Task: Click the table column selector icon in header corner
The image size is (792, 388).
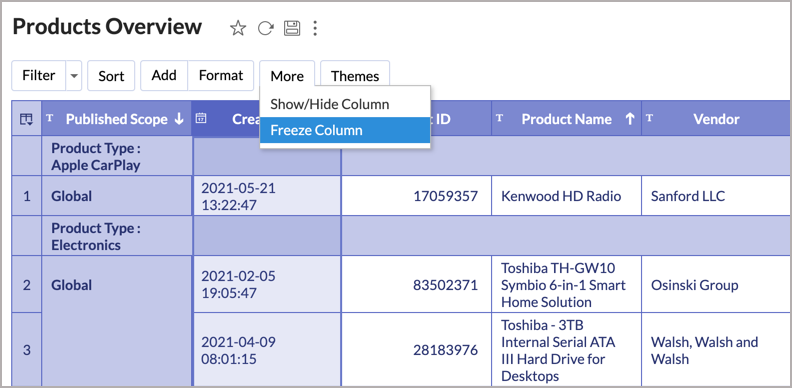Action: 26,119
